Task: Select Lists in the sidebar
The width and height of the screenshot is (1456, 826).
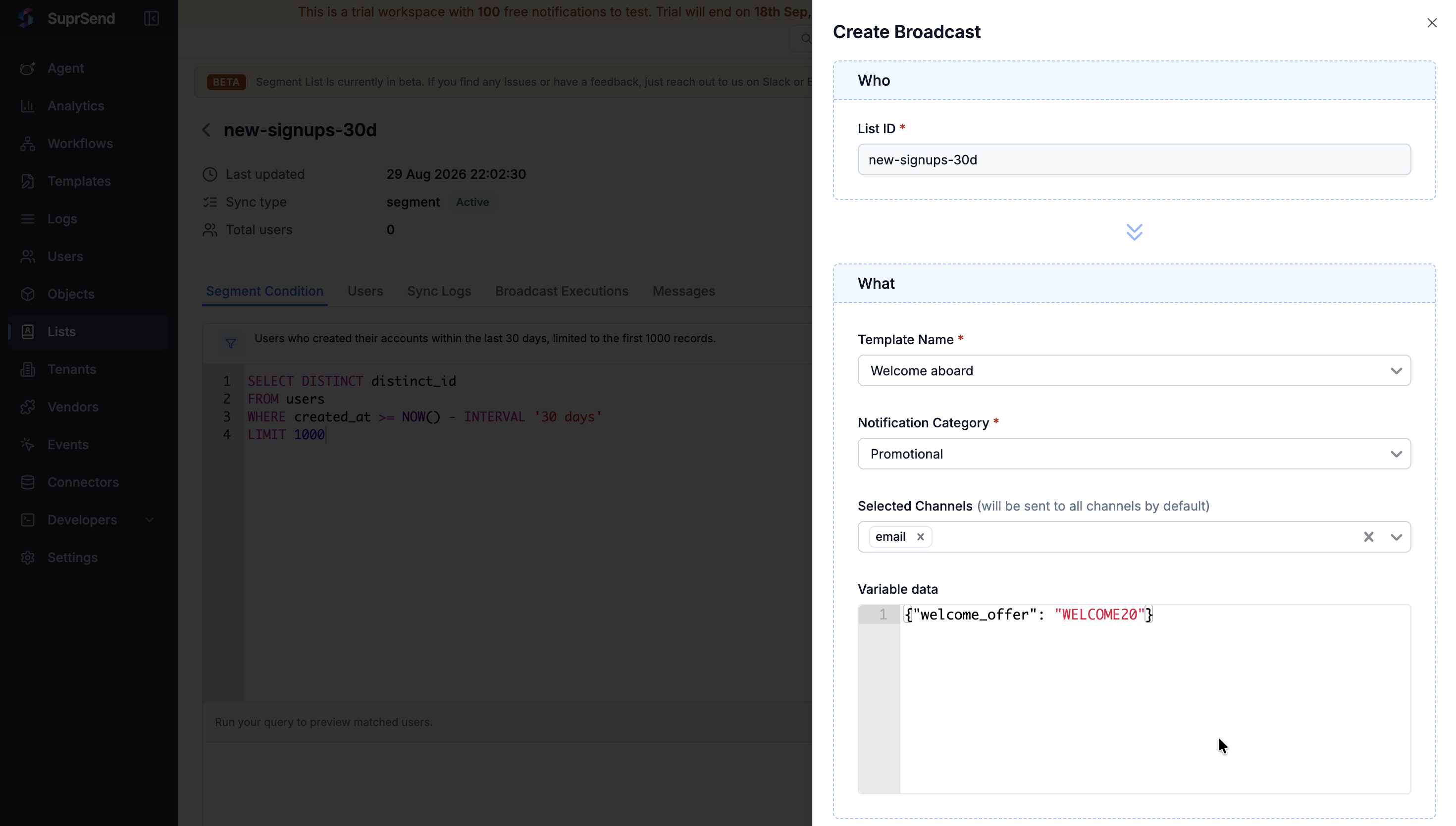Action: point(89,331)
